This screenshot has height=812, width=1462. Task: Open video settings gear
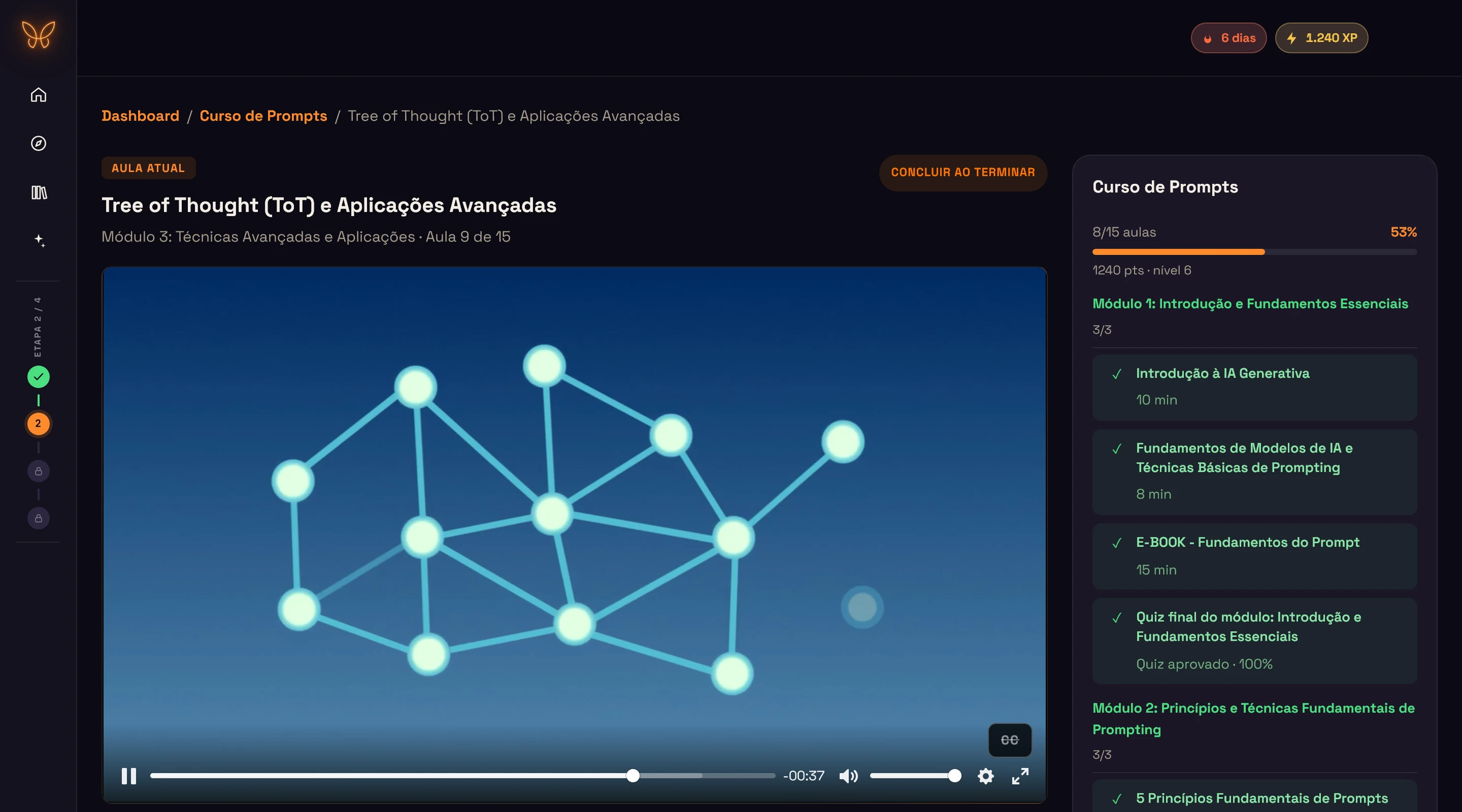[x=986, y=775]
